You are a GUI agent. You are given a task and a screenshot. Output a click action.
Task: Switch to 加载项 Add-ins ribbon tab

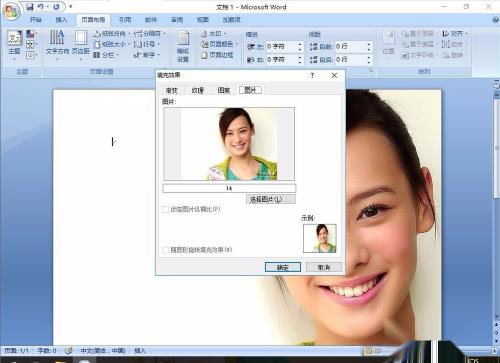point(231,20)
